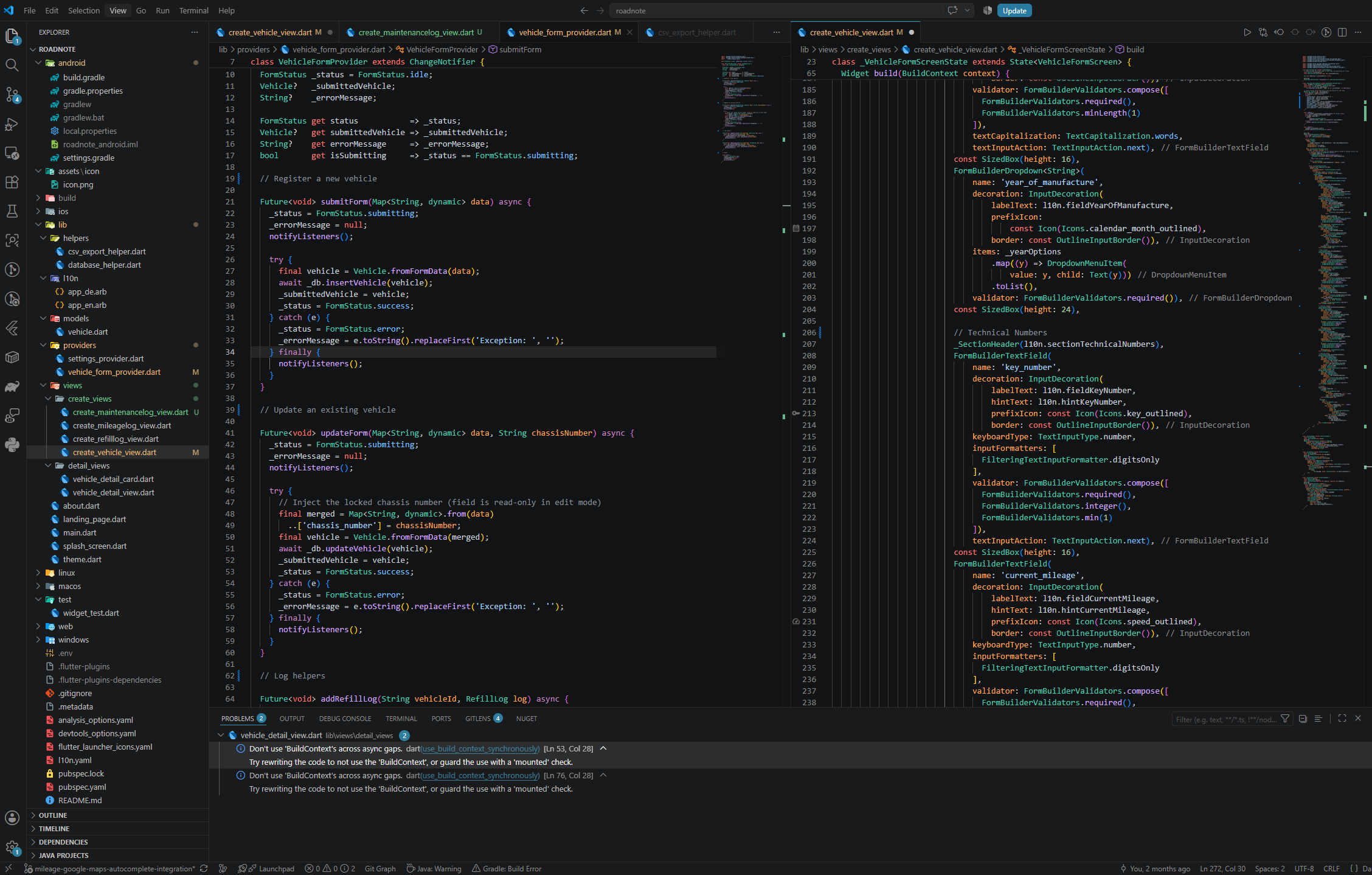Switch to the DEBUG CONSOLE panel tab
This screenshot has height=875, width=1372.
pos(345,719)
